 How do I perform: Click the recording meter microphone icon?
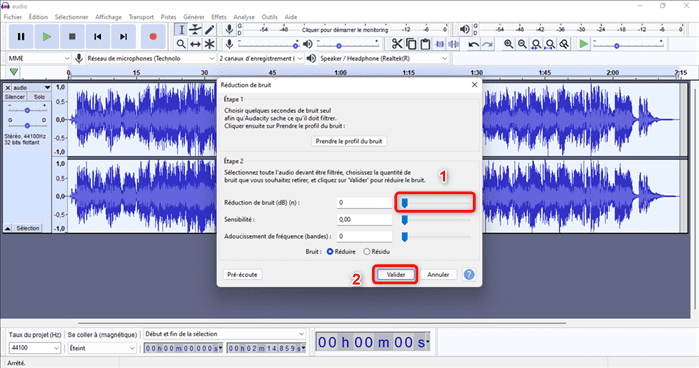click(x=229, y=30)
